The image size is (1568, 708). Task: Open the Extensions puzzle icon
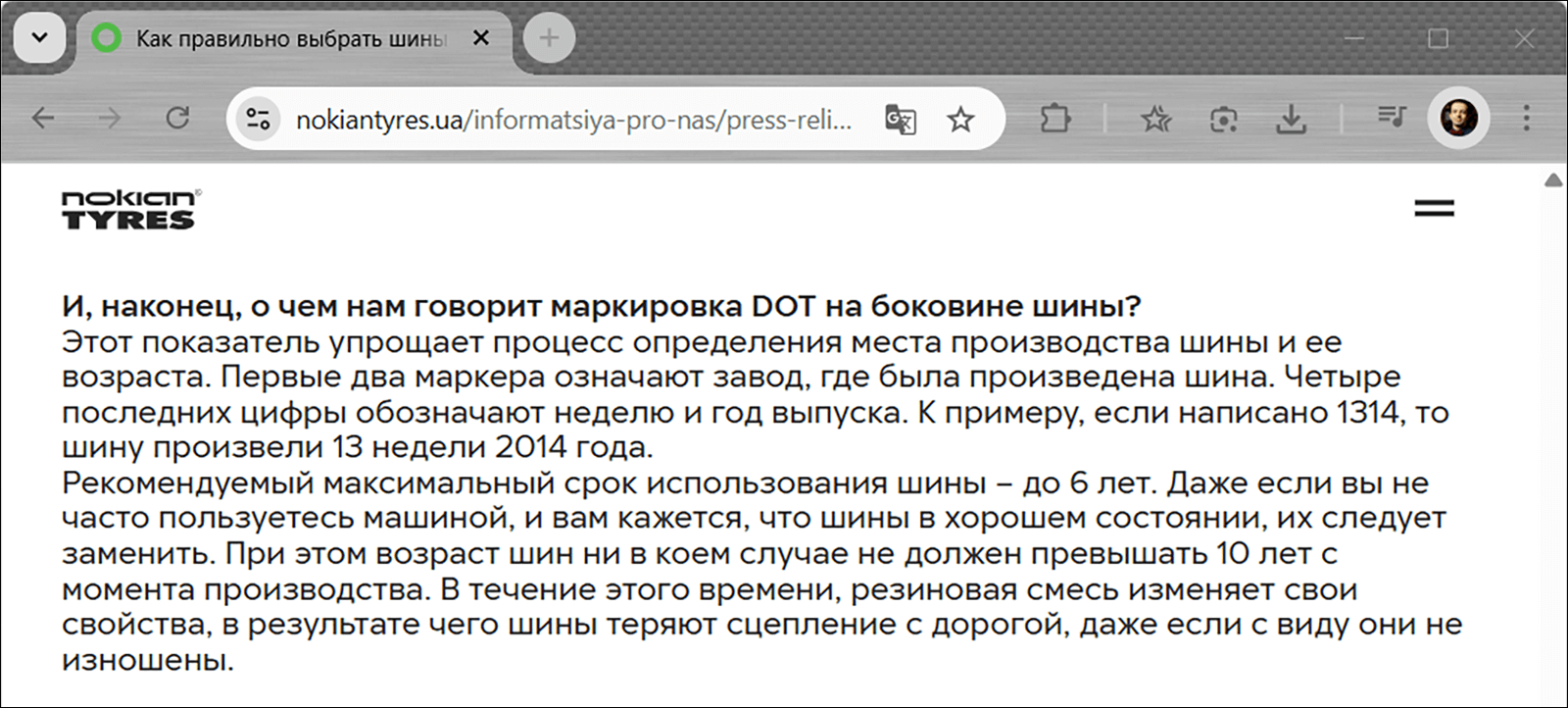[1055, 119]
